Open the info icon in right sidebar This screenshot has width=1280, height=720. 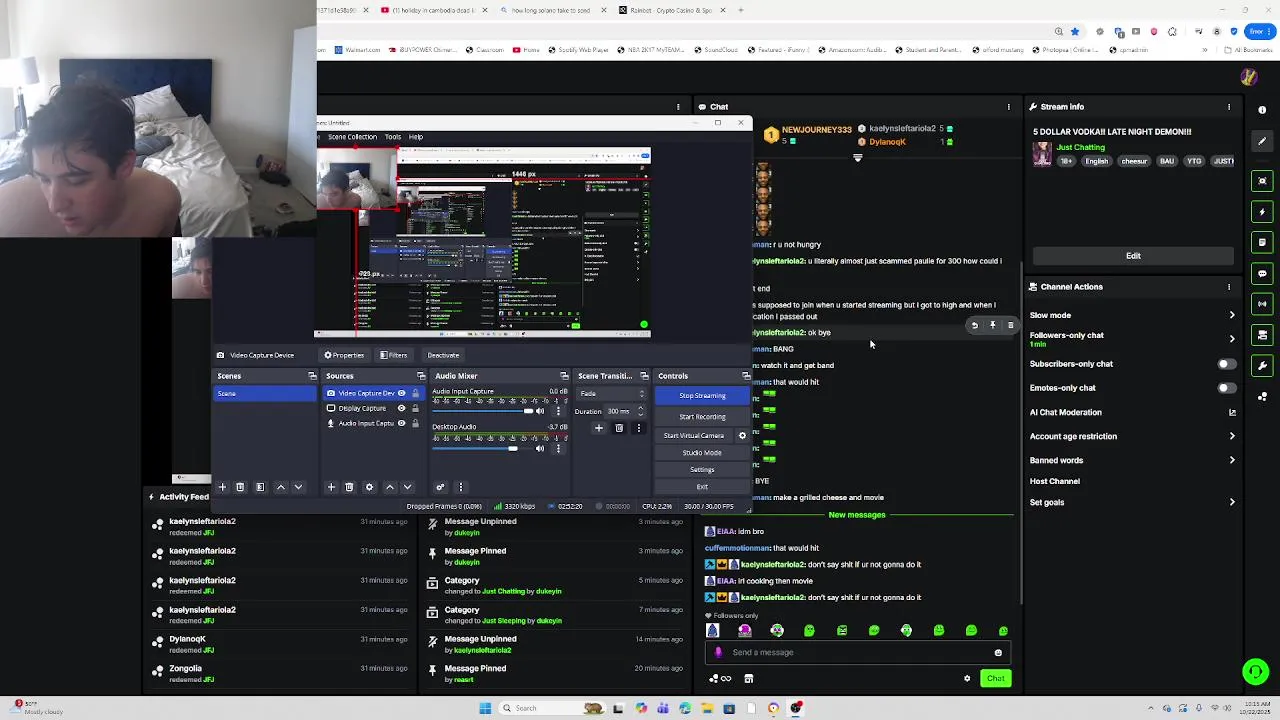coord(1262,110)
